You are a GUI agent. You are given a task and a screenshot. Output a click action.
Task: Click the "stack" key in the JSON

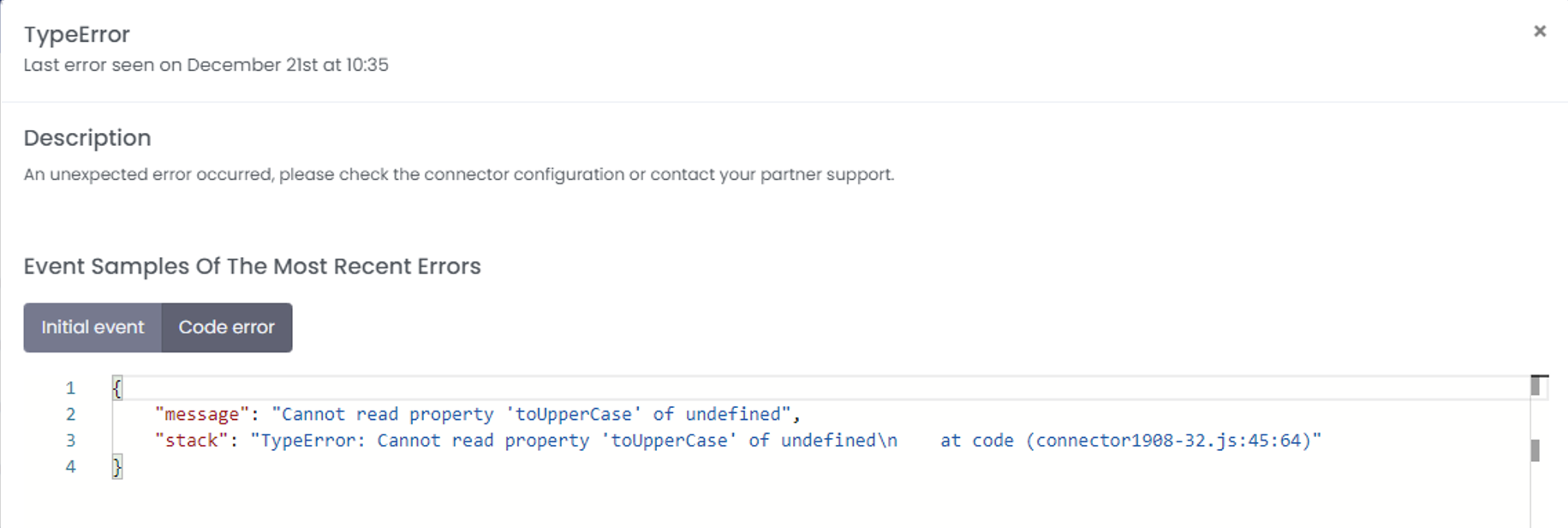[x=191, y=441]
